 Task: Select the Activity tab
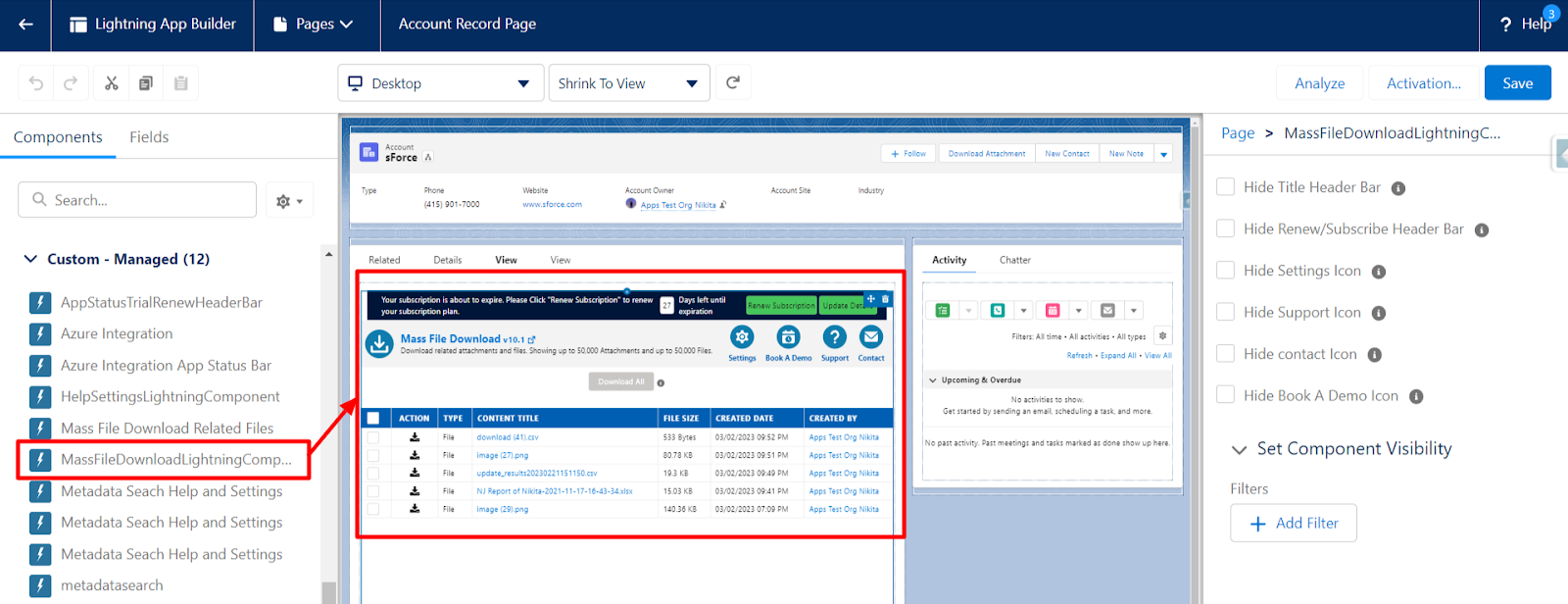[x=949, y=260]
